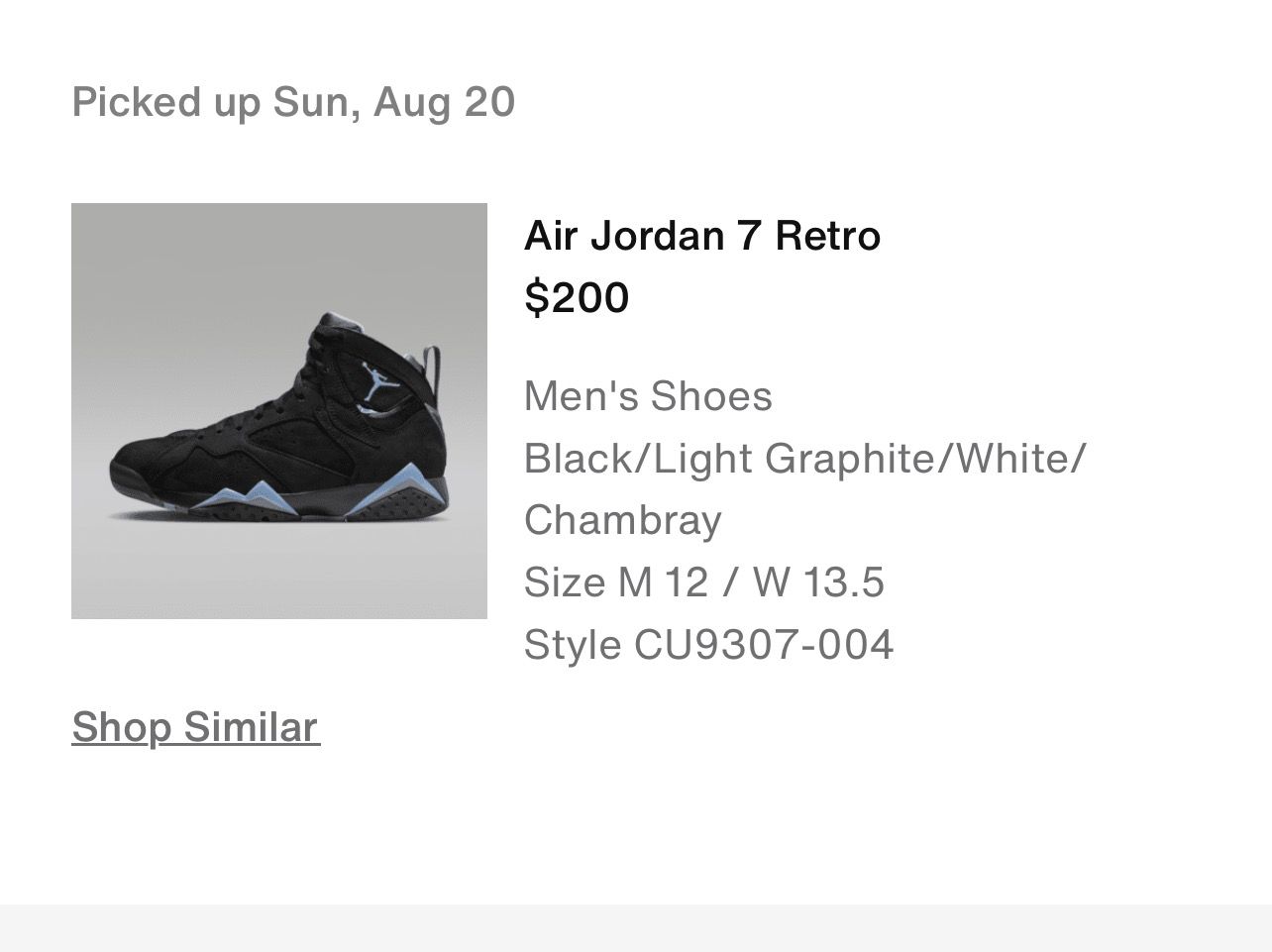The image size is (1272, 952).
Task: Click the Air Jordan 7 Retro title
Action: click(x=701, y=236)
